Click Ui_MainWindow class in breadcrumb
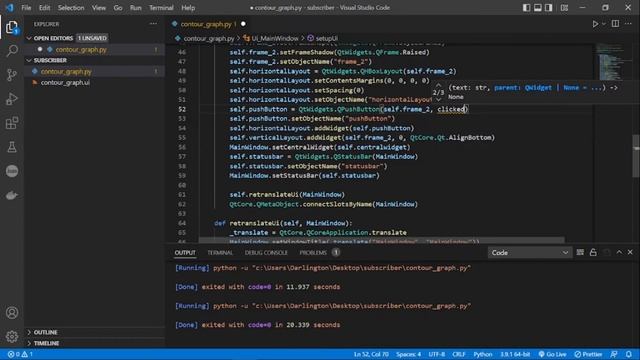This screenshot has width=640, height=360. 275,38
